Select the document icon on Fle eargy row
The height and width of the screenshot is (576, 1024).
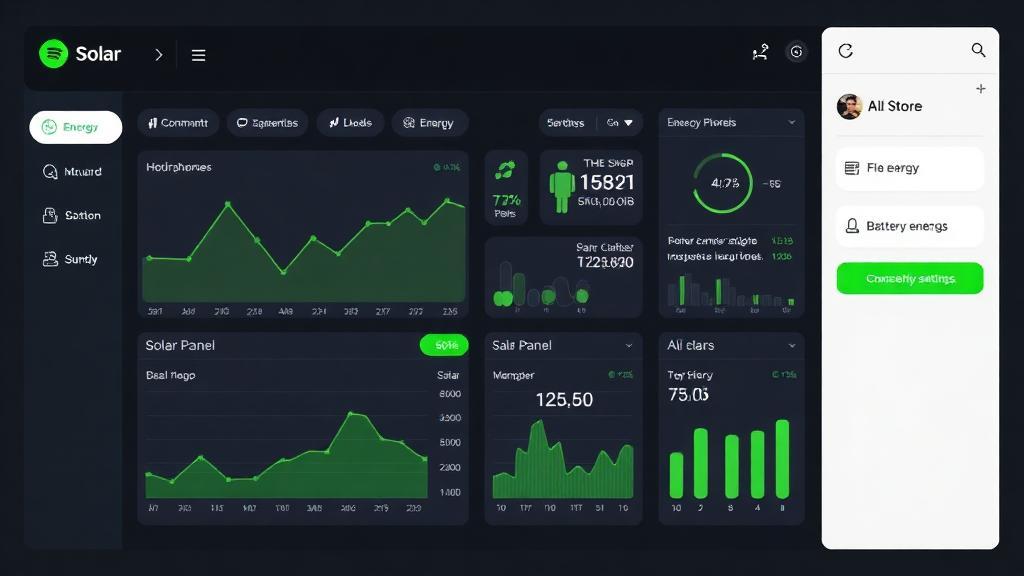[x=853, y=167]
